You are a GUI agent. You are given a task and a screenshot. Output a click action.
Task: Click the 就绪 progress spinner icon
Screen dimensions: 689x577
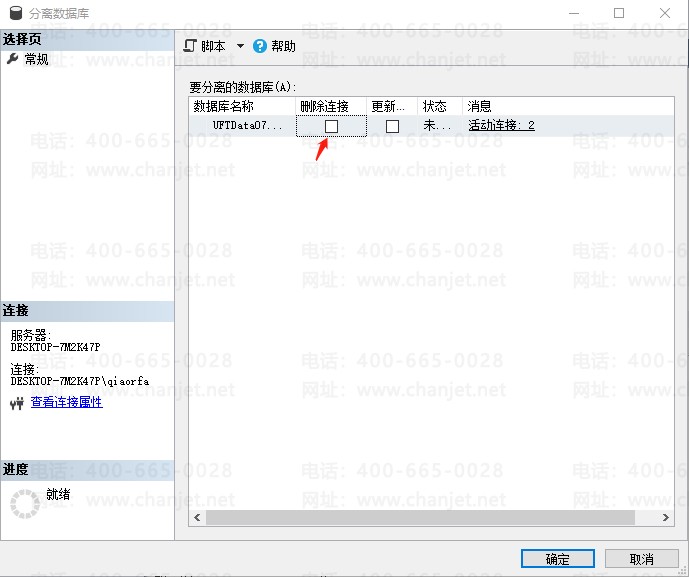point(25,502)
